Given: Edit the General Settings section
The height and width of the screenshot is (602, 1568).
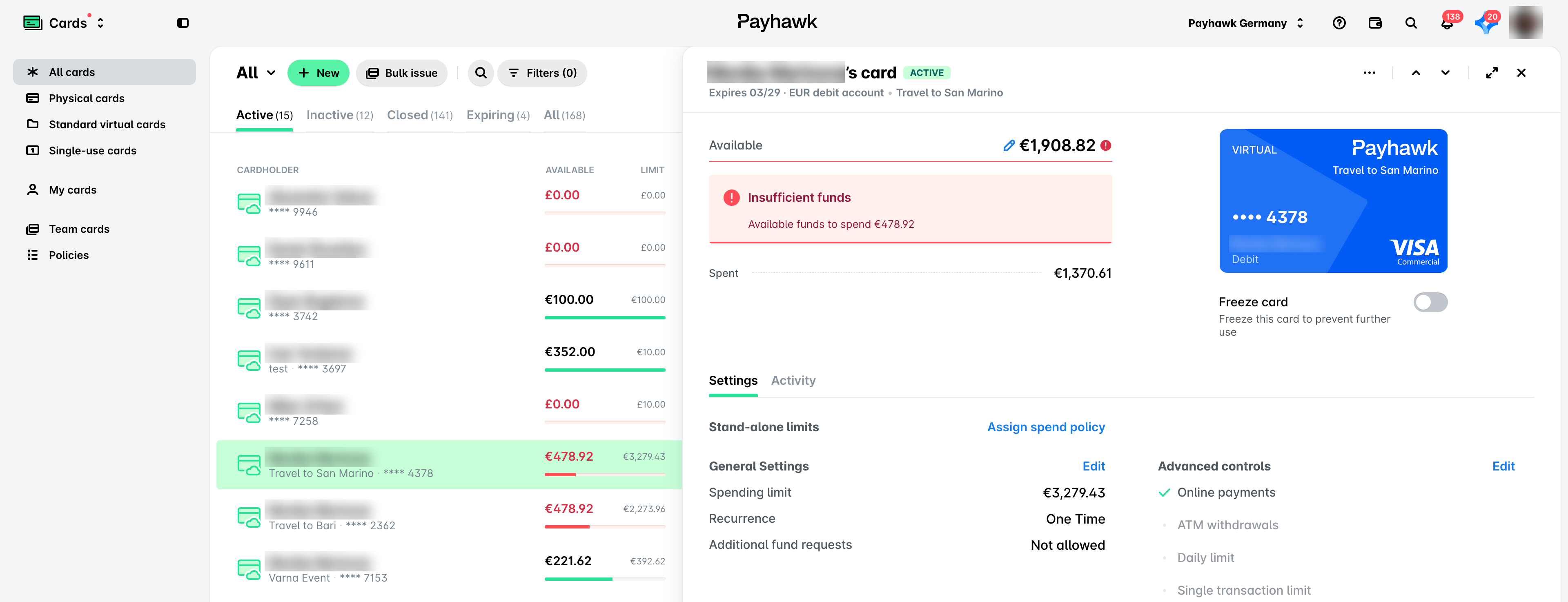Looking at the screenshot, I should pos(1093,466).
